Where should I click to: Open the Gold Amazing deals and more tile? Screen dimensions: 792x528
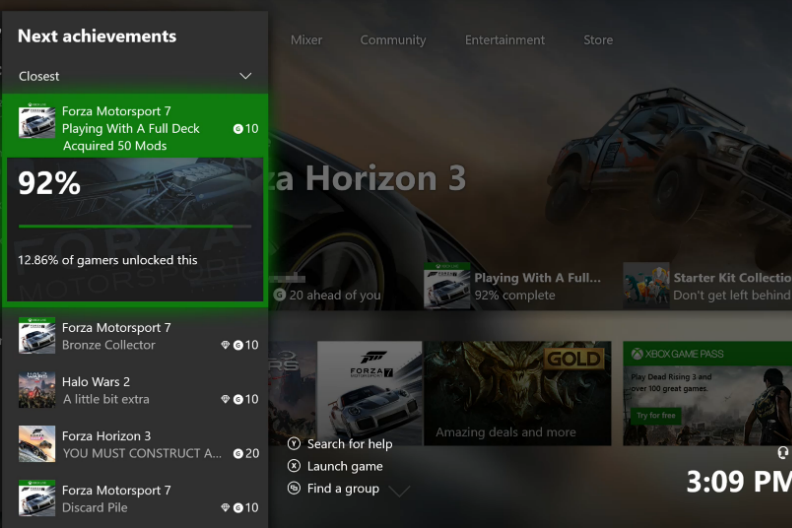pos(517,394)
